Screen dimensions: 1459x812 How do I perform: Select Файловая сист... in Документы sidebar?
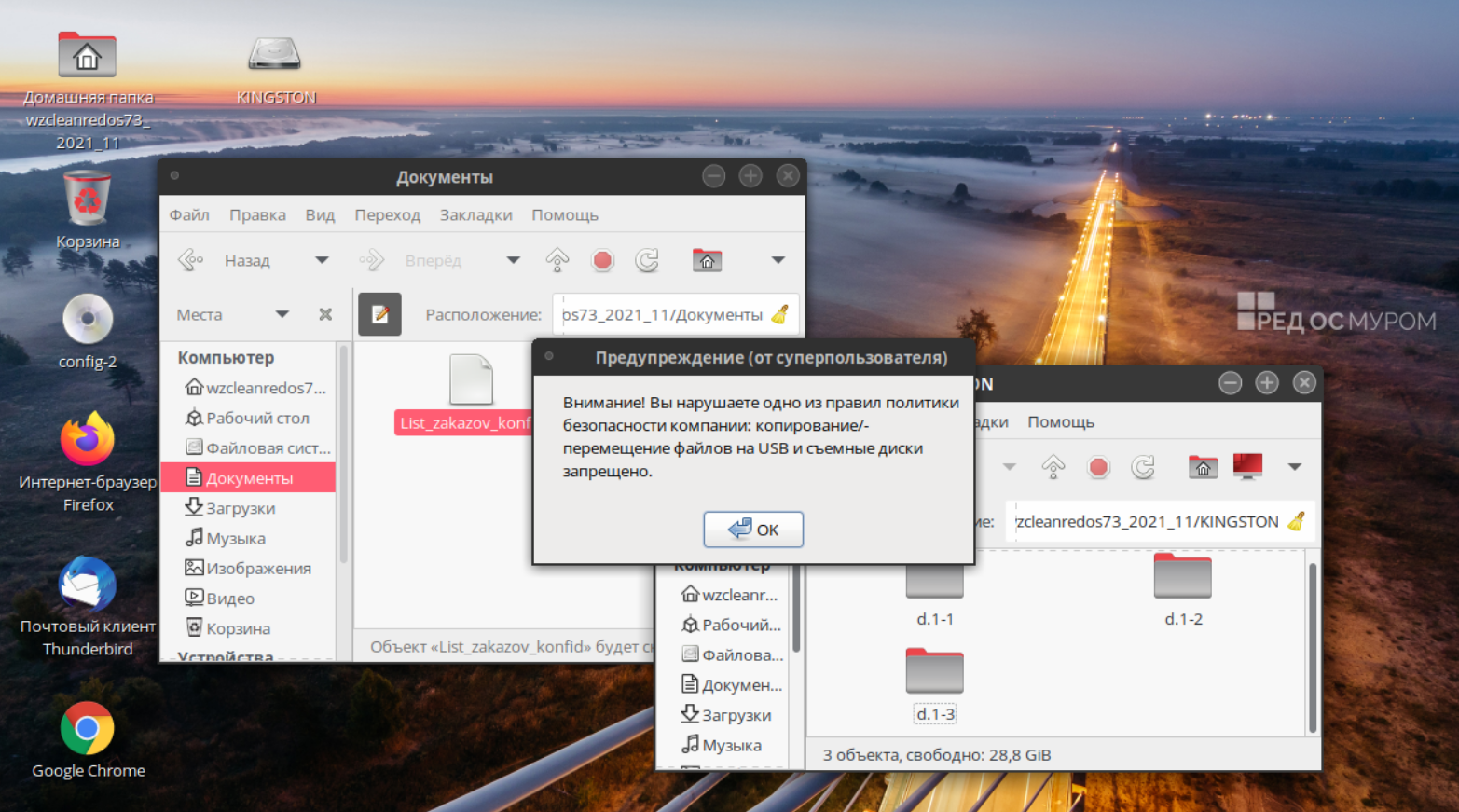tap(258, 447)
